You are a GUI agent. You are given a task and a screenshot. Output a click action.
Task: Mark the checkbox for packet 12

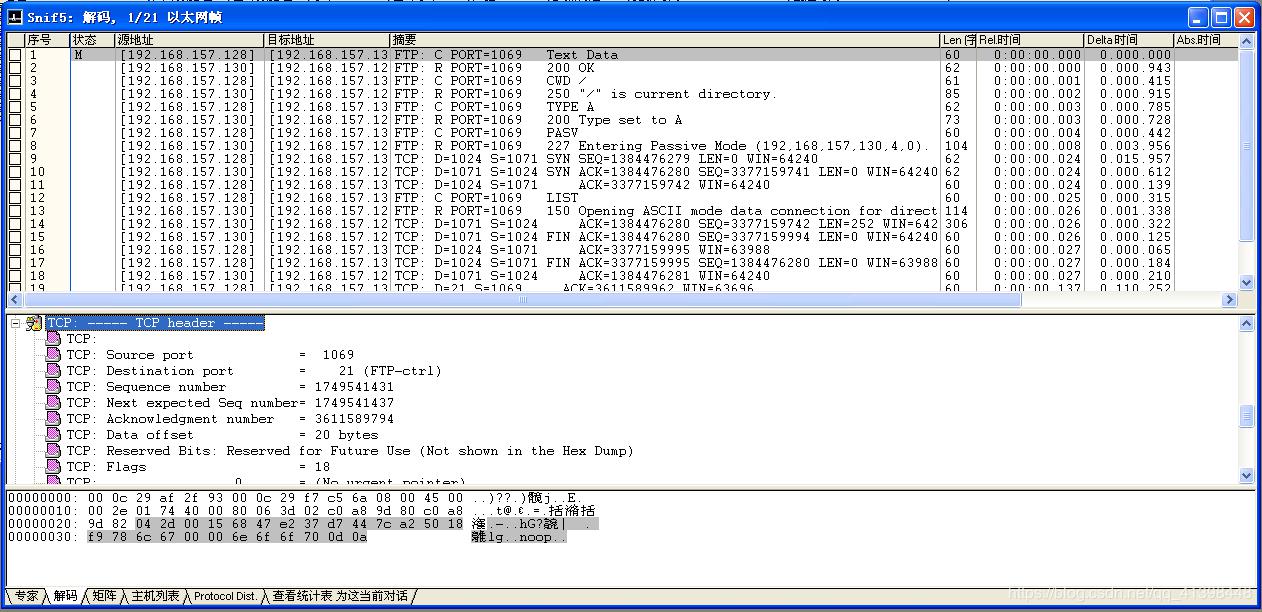coord(15,198)
